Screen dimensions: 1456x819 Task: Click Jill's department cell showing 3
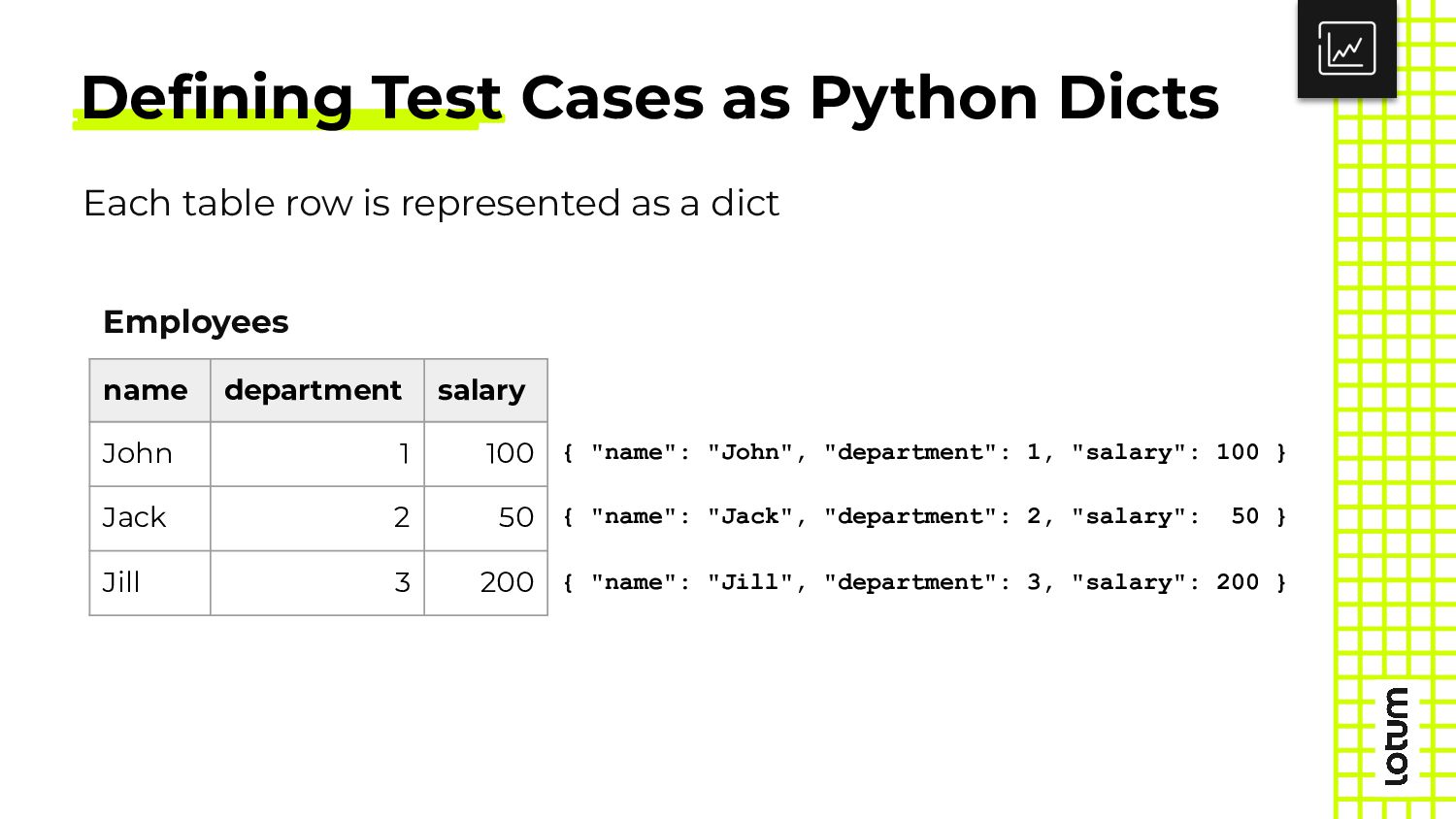[316, 583]
